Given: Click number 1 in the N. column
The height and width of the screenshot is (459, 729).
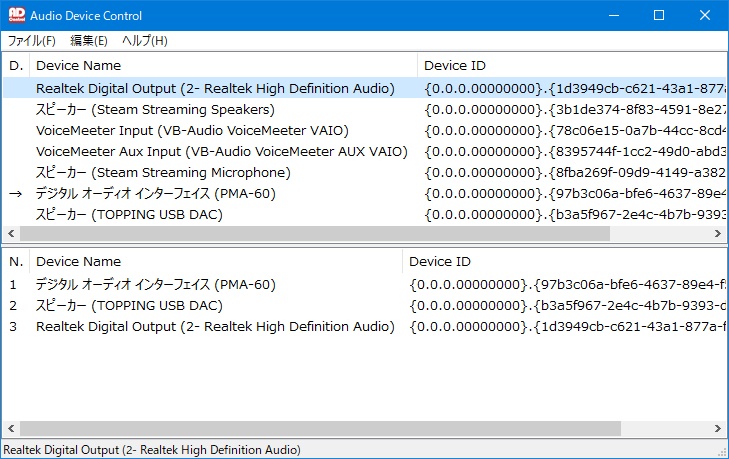Looking at the screenshot, I should 13,285.
